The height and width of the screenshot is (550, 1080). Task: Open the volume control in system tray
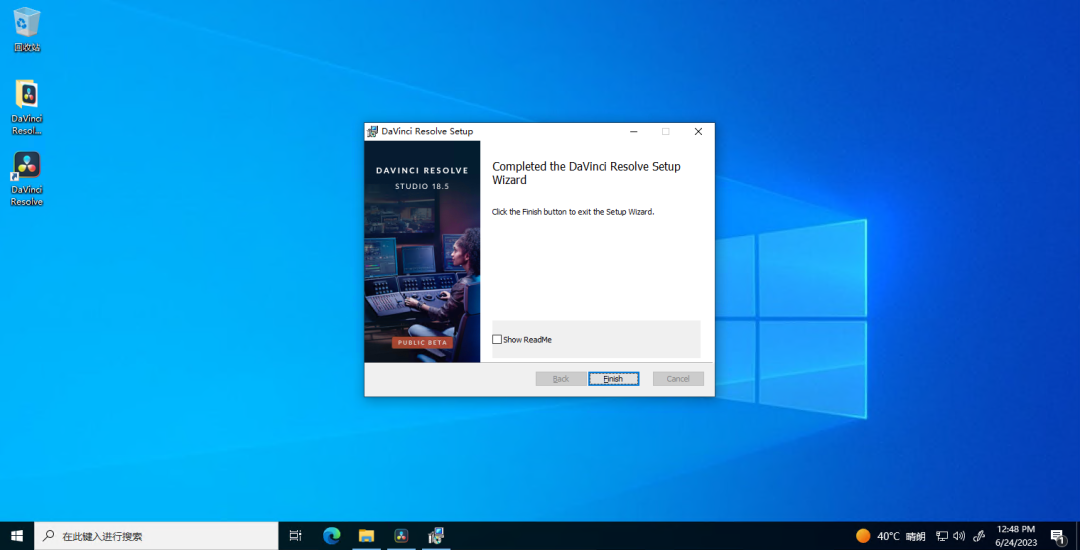959,536
